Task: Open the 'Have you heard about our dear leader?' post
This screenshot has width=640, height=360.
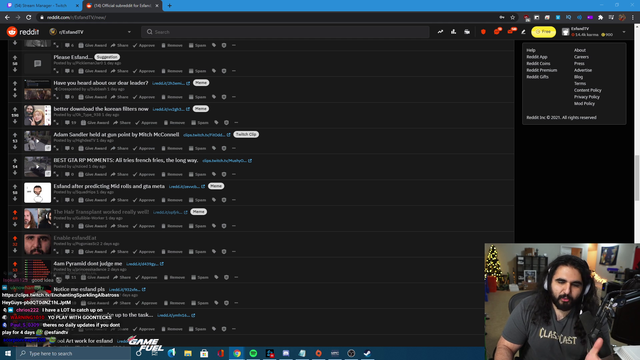Action: (101, 83)
